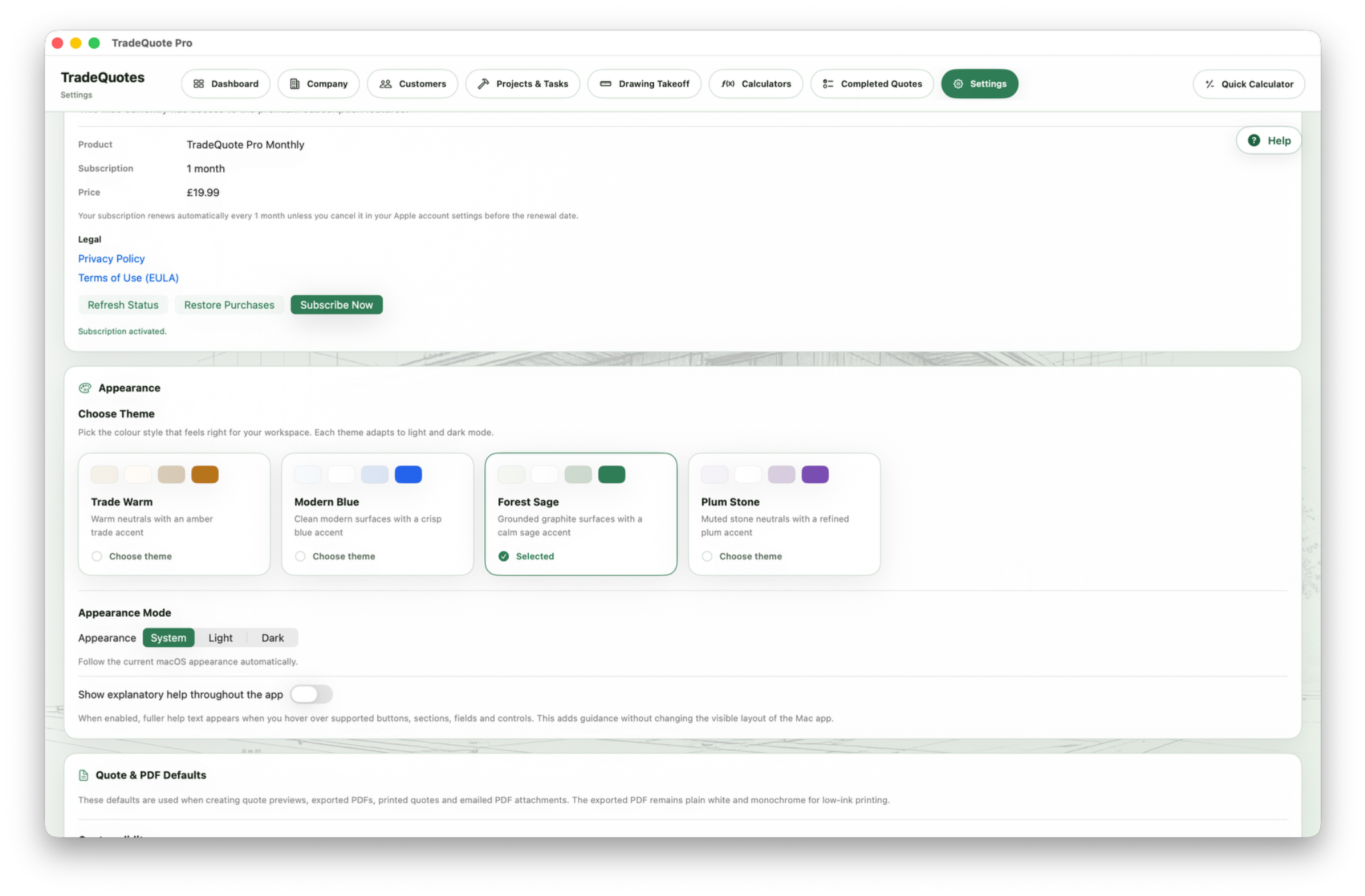
Task: Click the Customers people icon
Action: point(385,84)
